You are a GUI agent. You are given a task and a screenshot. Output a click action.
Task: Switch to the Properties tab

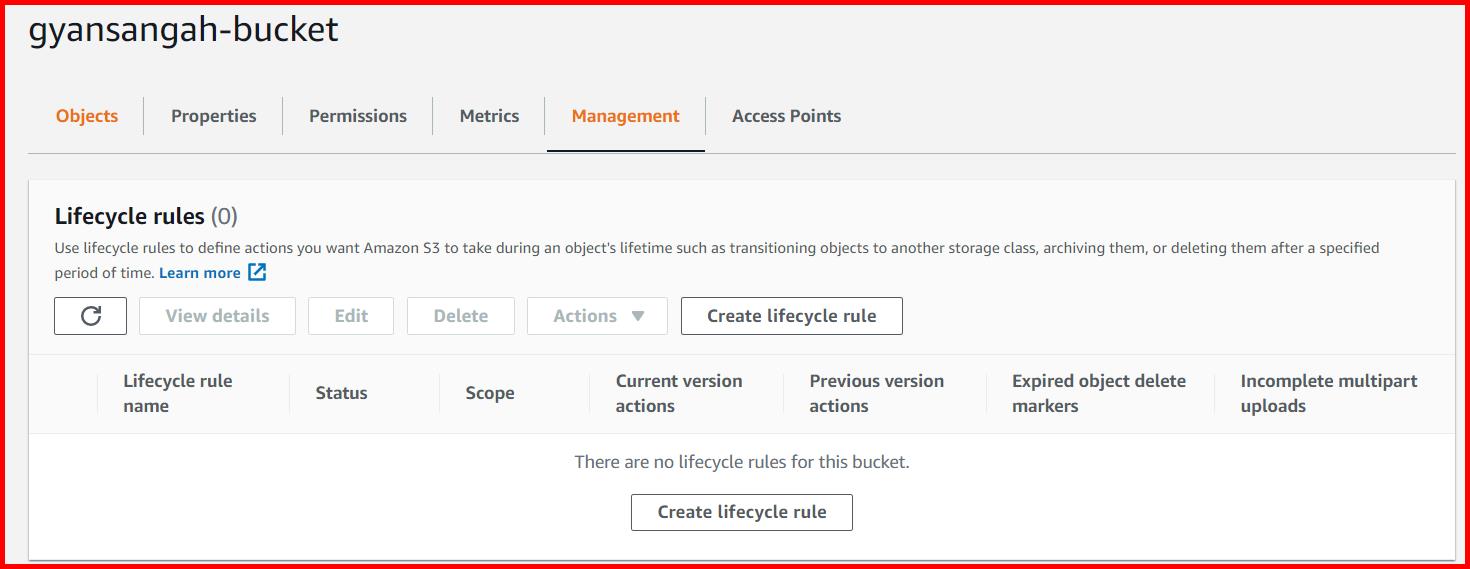coord(214,116)
